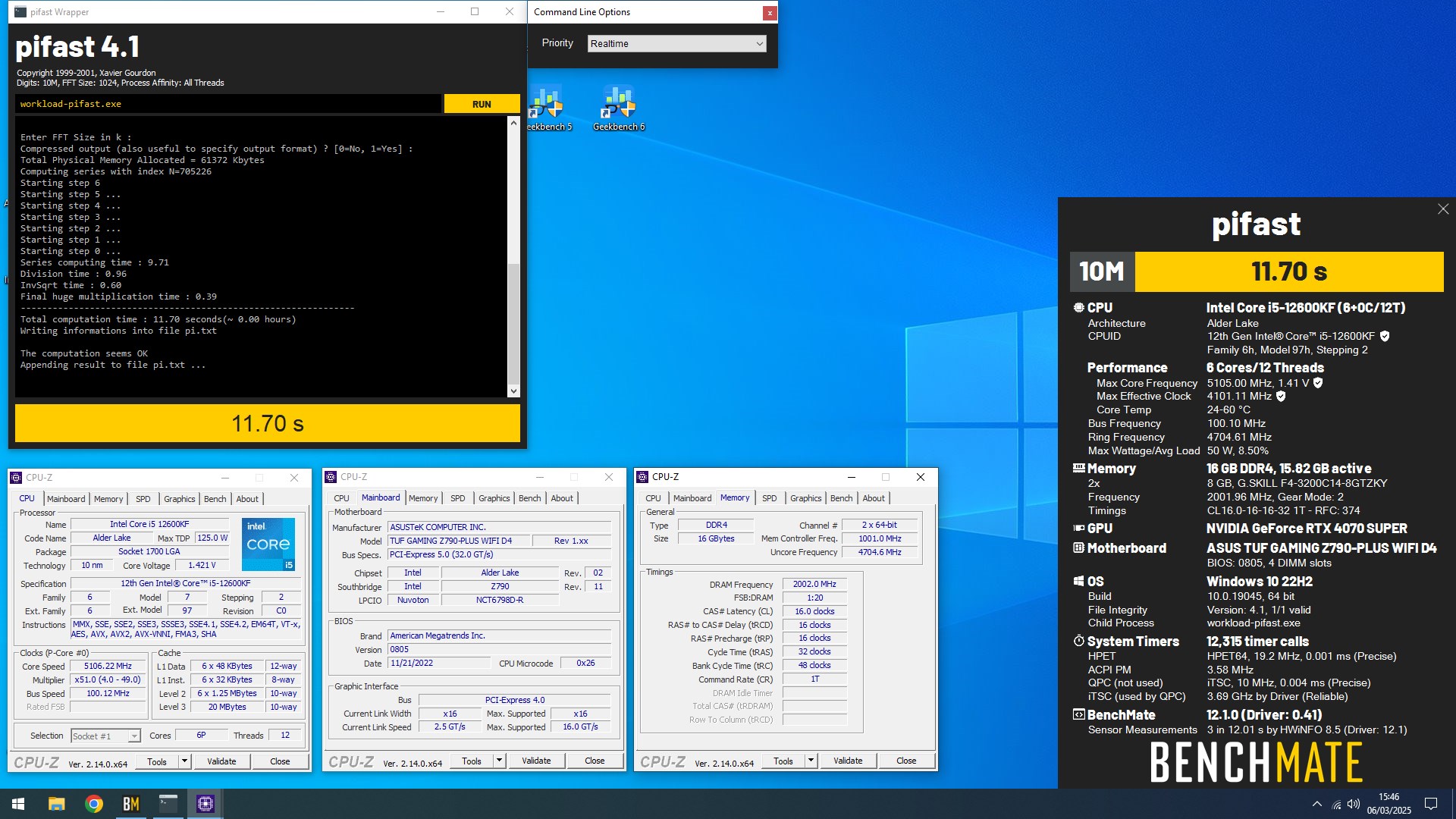Click Close button in CPU-Z Memory window
The image size is (1456, 819).
pos(906,761)
